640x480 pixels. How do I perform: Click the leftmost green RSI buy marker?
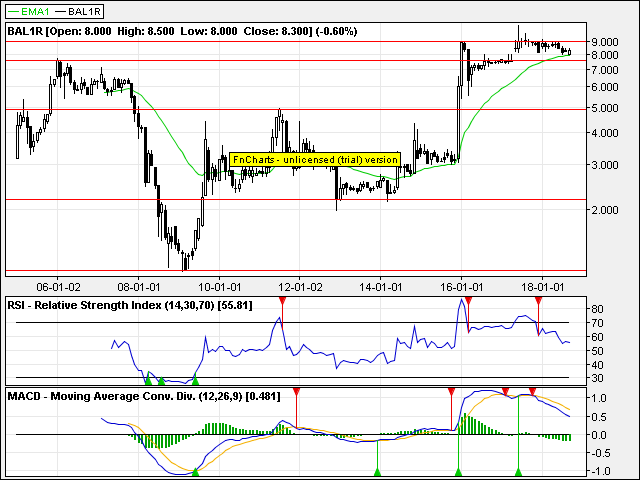tap(148, 381)
